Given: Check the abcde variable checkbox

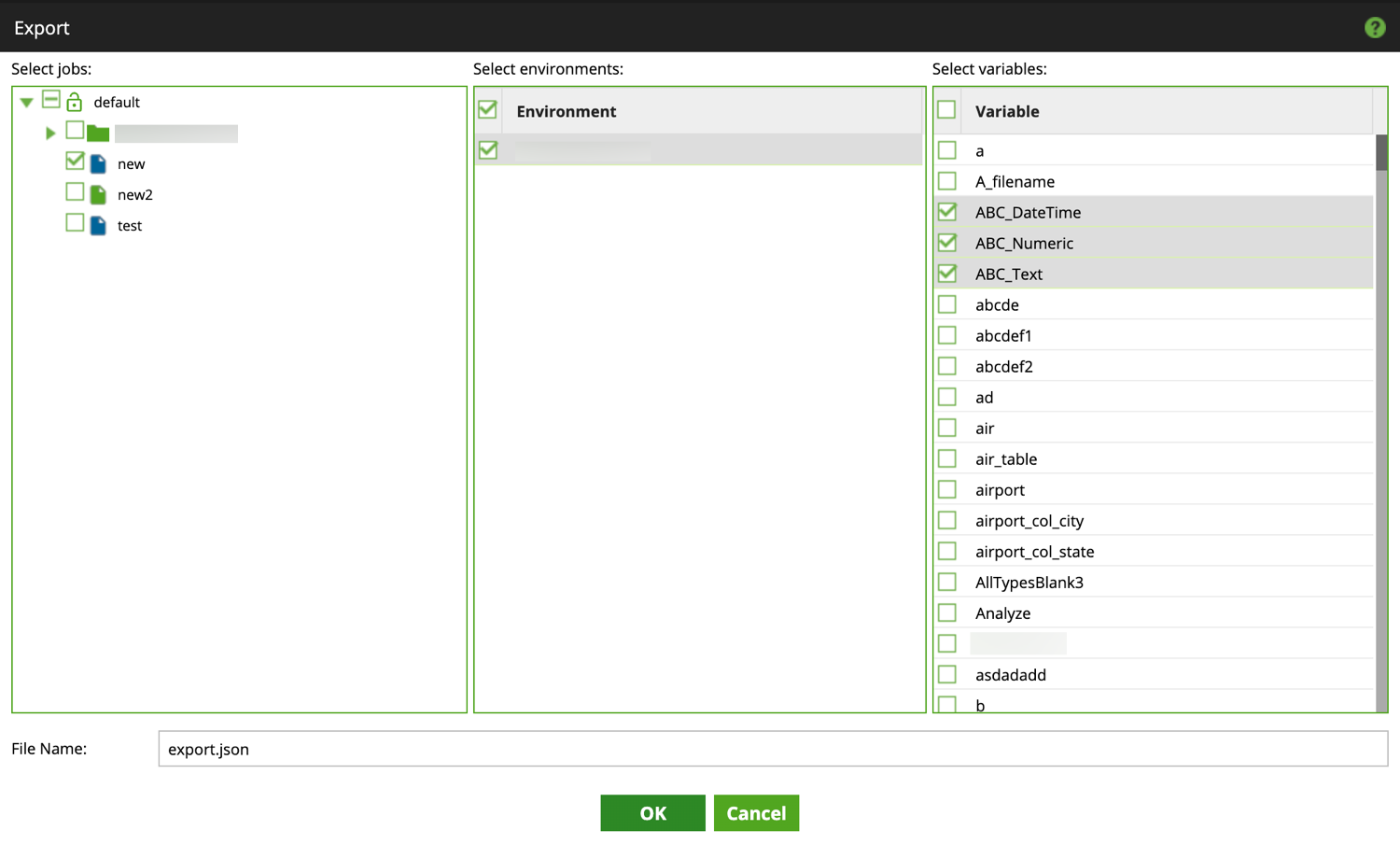Looking at the screenshot, I should tap(946, 303).
